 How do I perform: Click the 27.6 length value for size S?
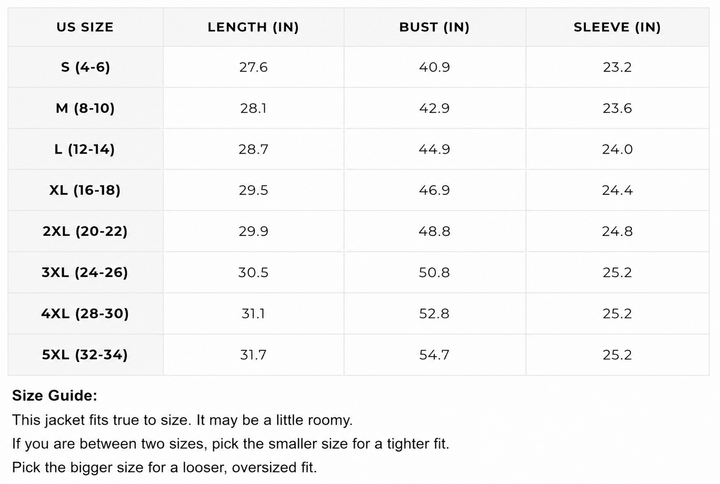tap(253, 68)
